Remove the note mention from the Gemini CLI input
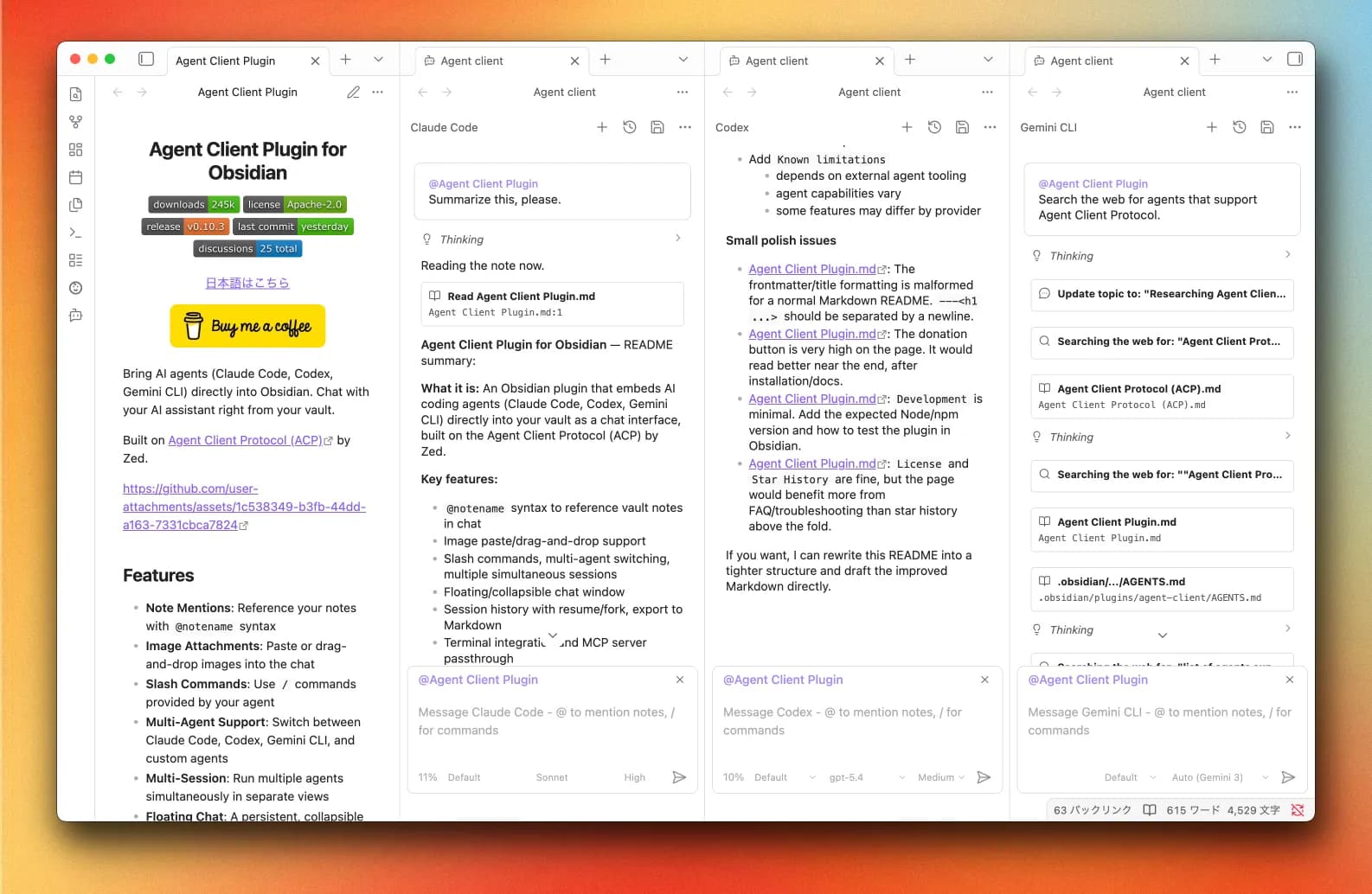Image resolution: width=1372 pixels, height=894 pixels. [x=1290, y=680]
